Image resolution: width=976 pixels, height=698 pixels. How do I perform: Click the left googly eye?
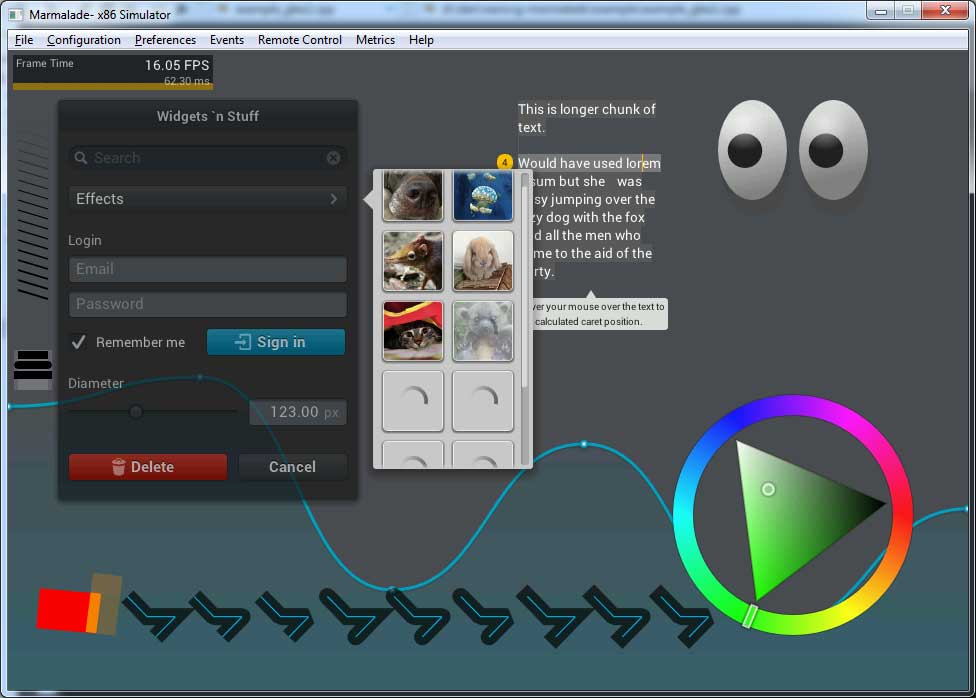point(752,150)
